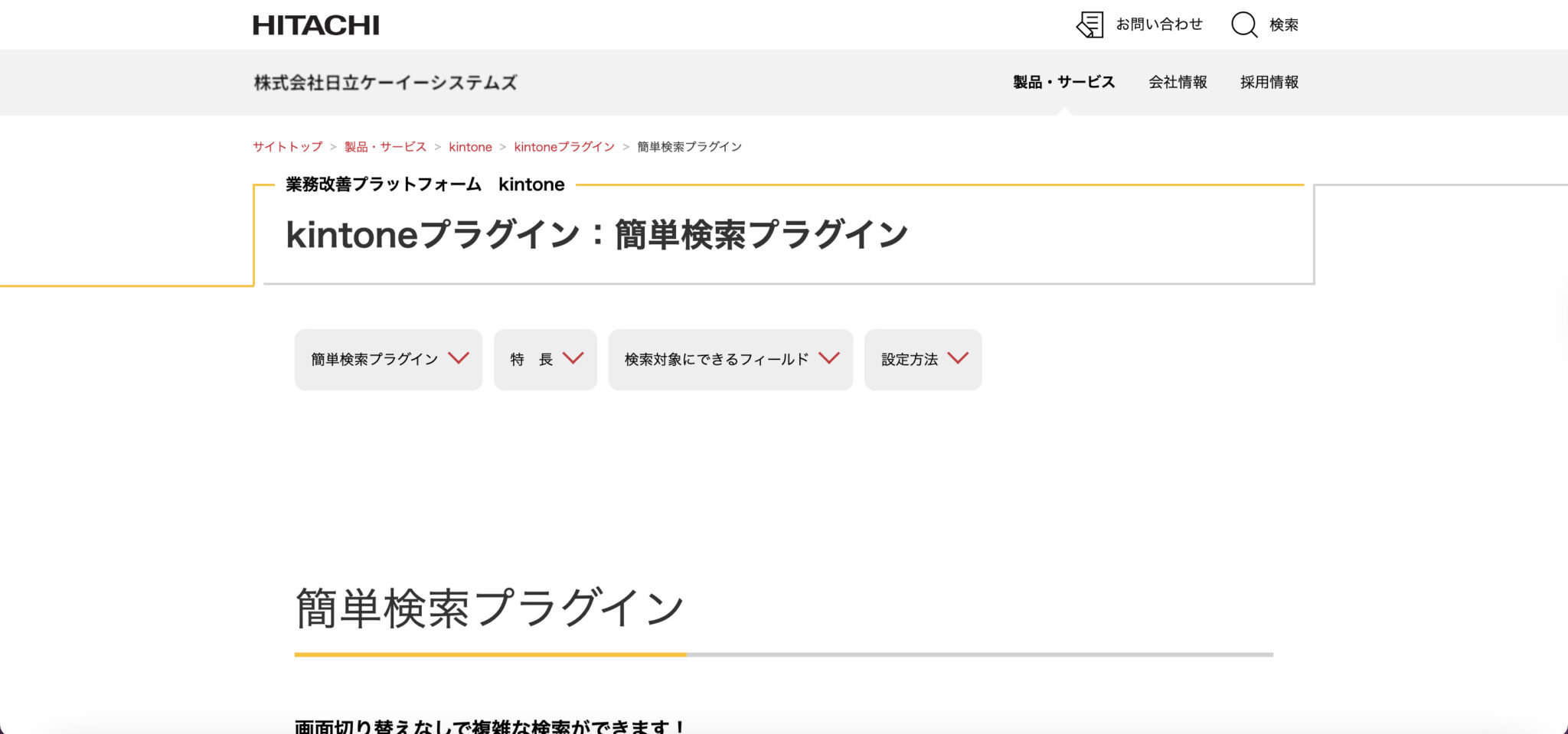Open the 製品・サービス navigation menu
Viewport: 1568px width, 734px height.
(x=1063, y=82)
